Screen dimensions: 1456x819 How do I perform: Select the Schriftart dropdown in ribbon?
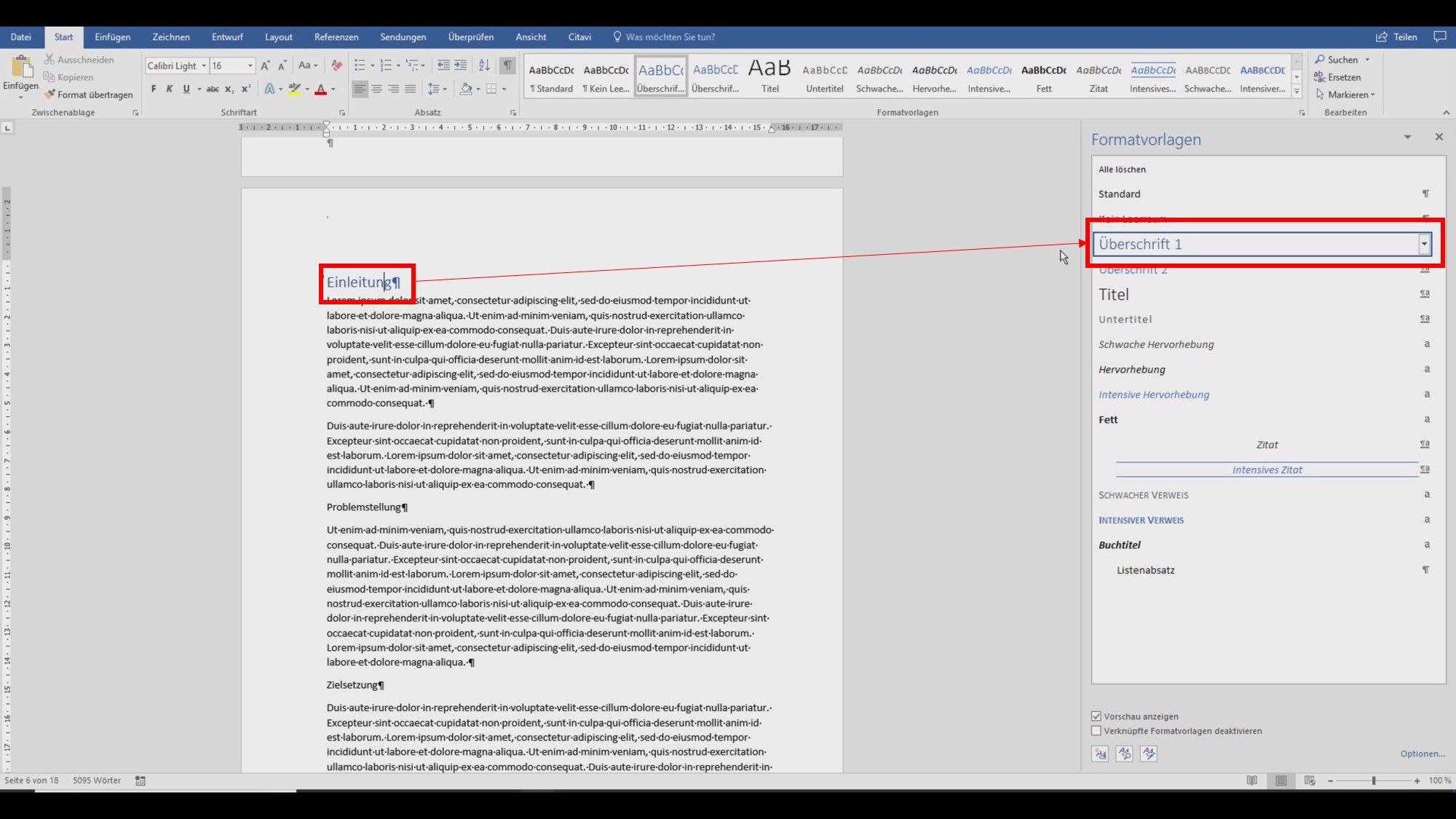201,65
